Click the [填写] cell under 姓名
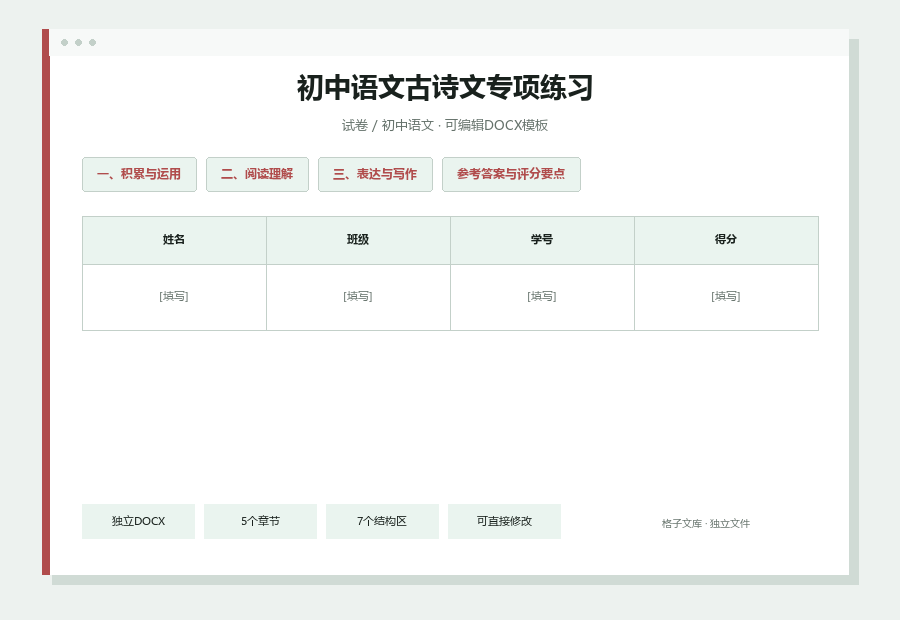900x620 pixels. (174, 297)
